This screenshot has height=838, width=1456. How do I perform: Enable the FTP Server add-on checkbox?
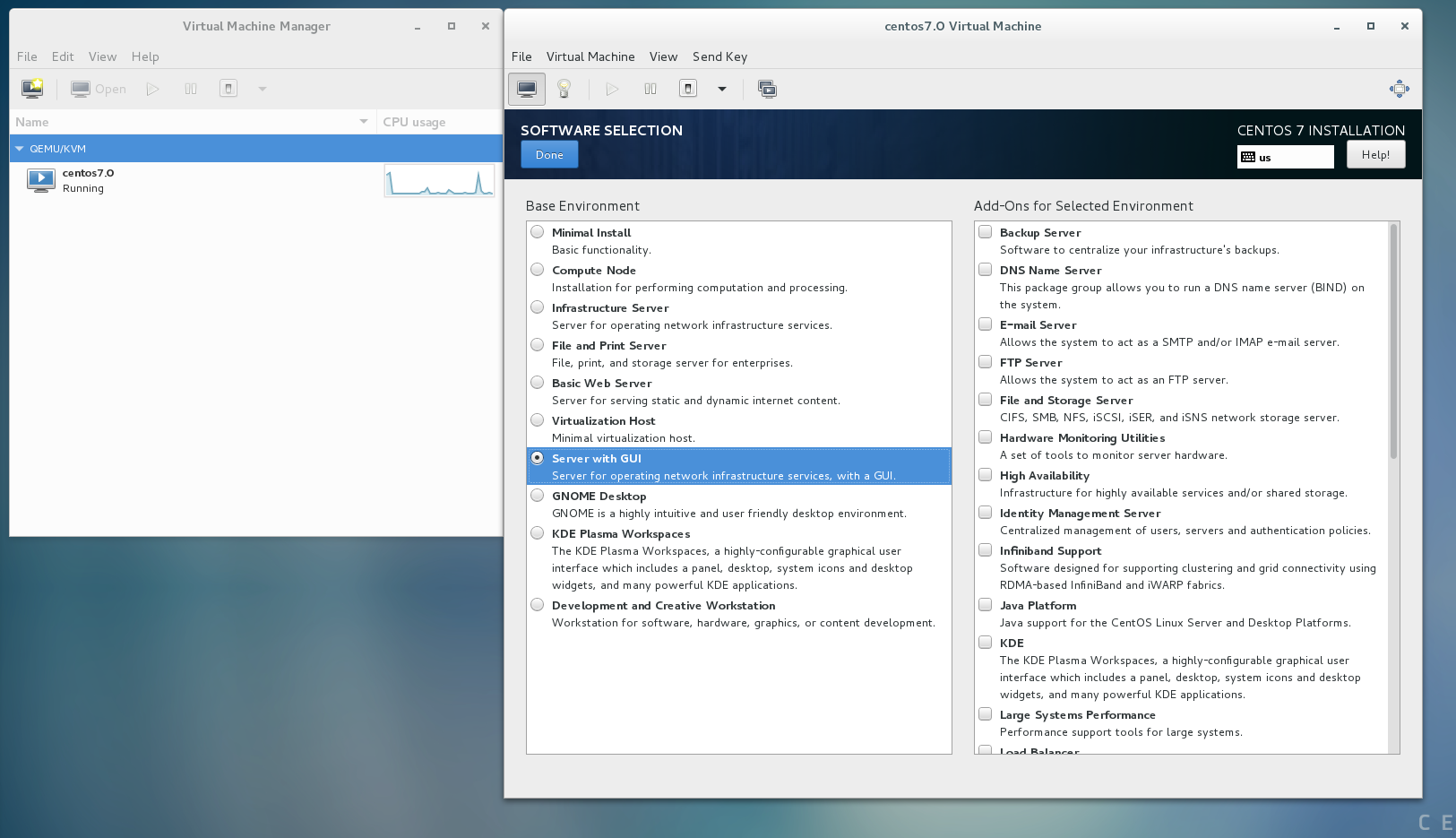(986, 362)
